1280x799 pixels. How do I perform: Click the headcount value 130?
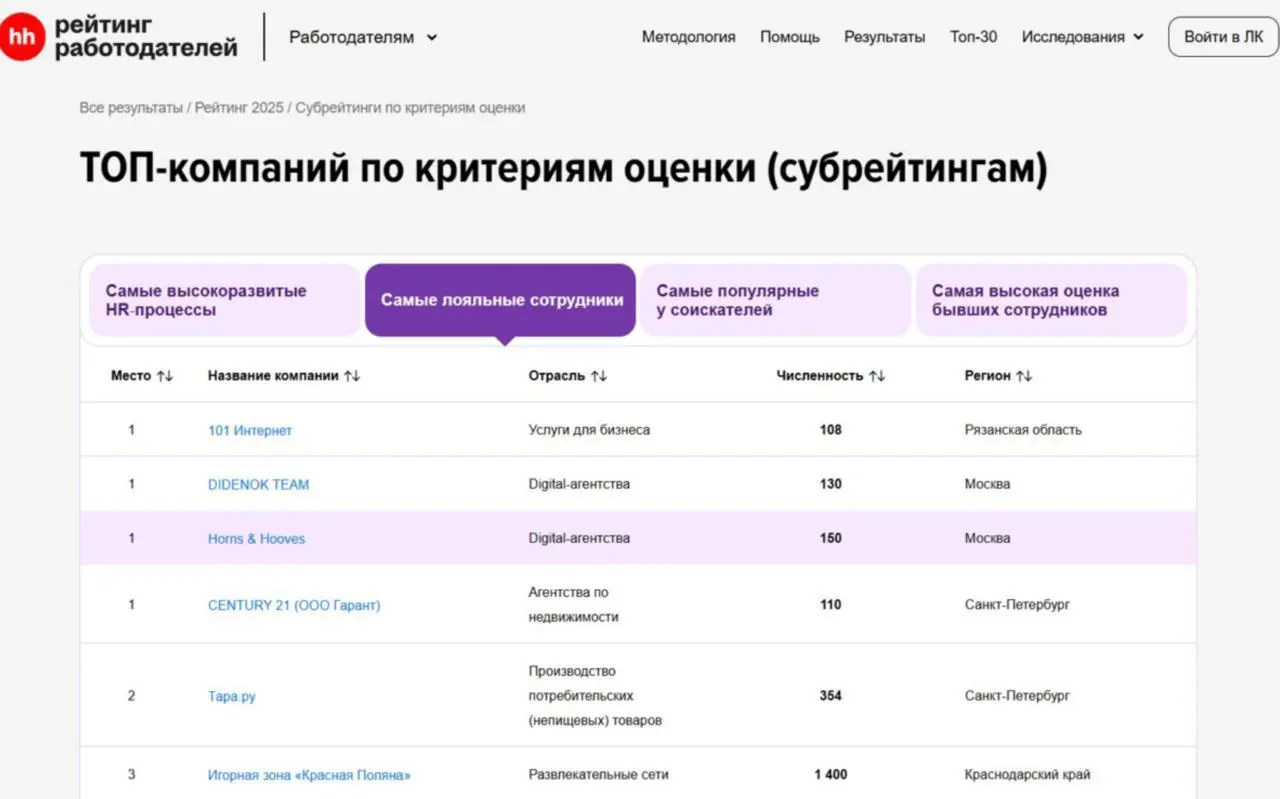coord(831,484)
